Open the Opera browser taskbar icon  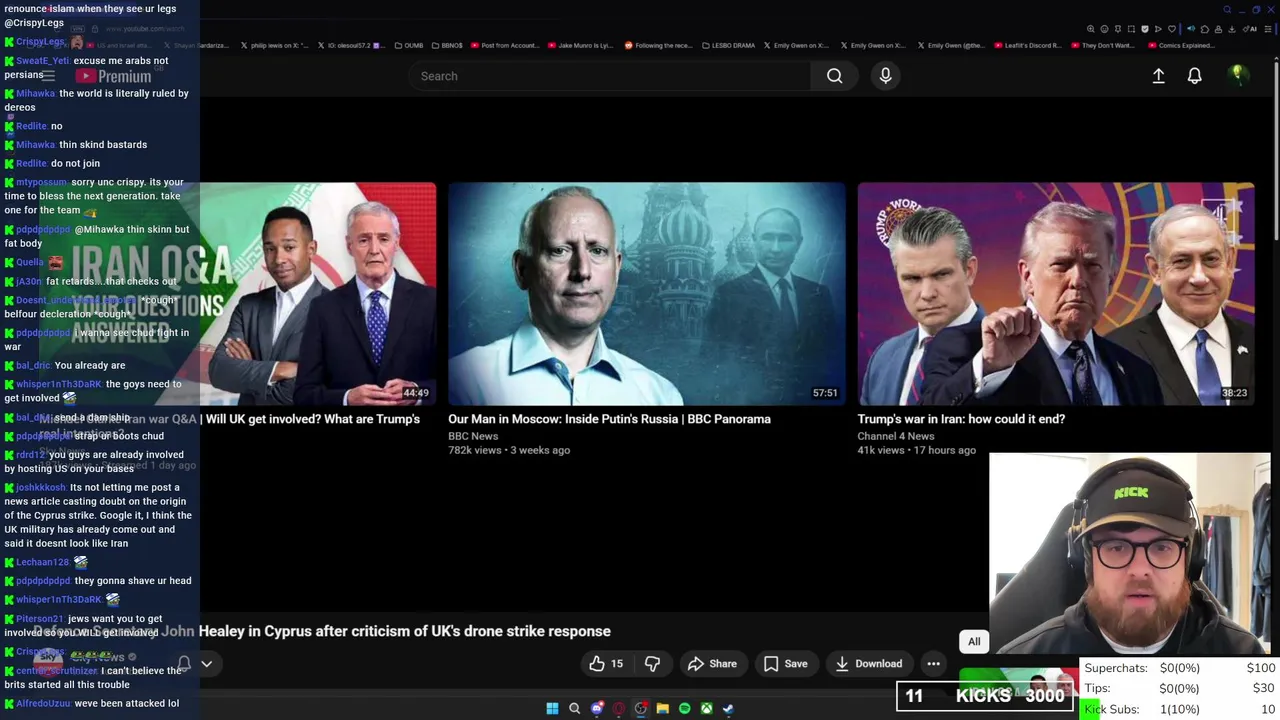(618, 709)
